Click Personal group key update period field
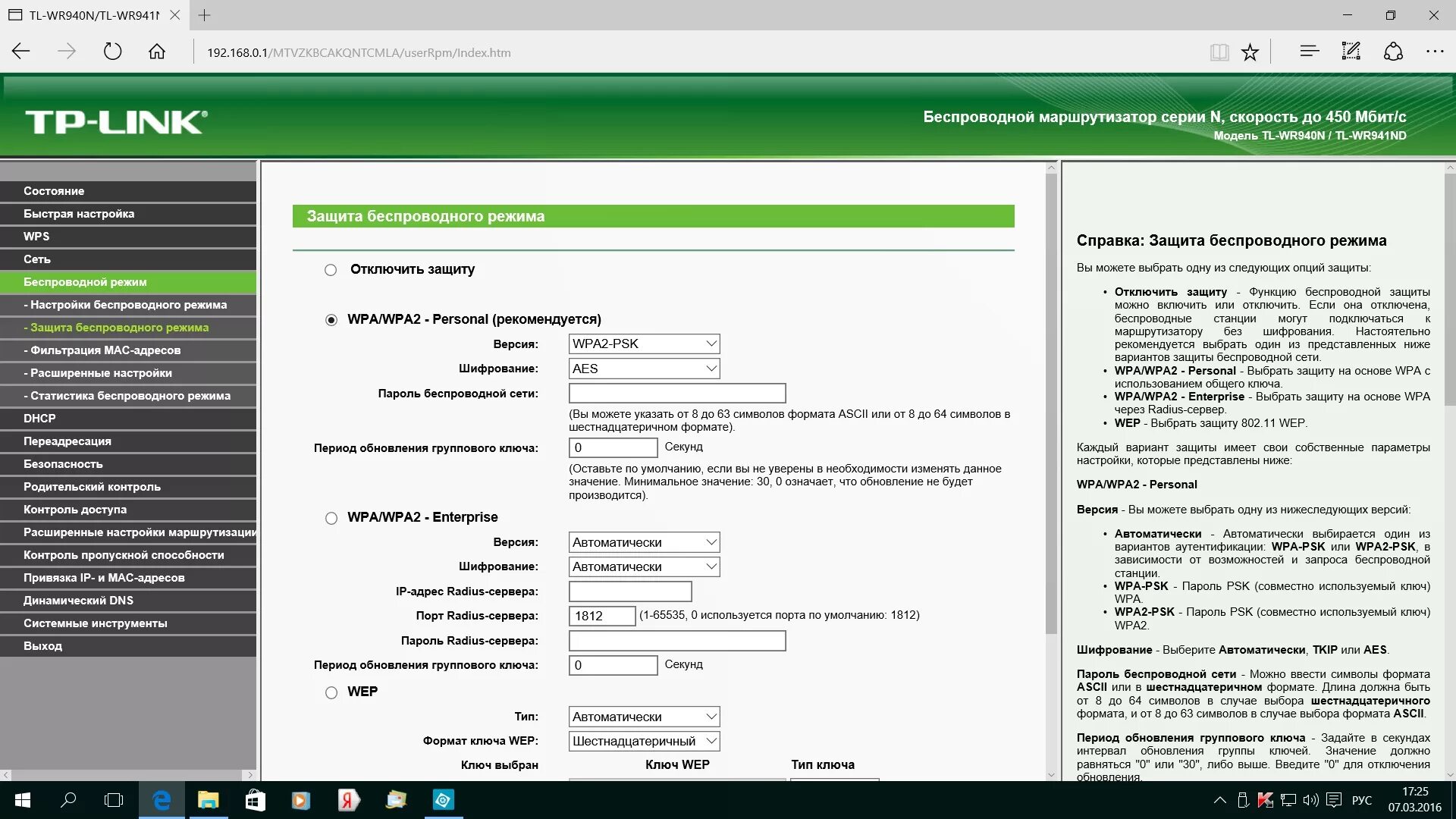The height and width of the screenshot is (819, 1456). pos(613,447)
